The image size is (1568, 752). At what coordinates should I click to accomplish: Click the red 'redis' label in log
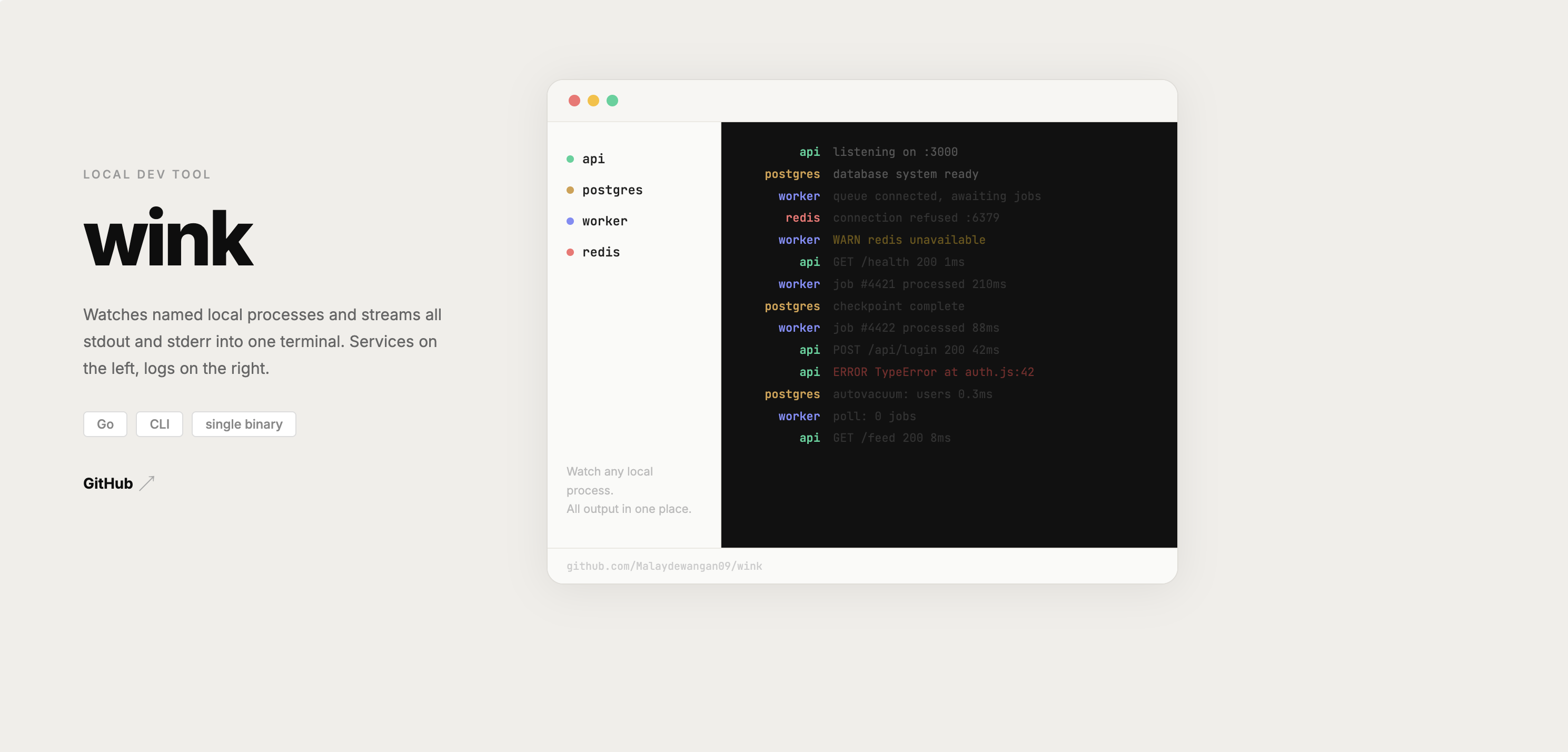pos(802,218)
